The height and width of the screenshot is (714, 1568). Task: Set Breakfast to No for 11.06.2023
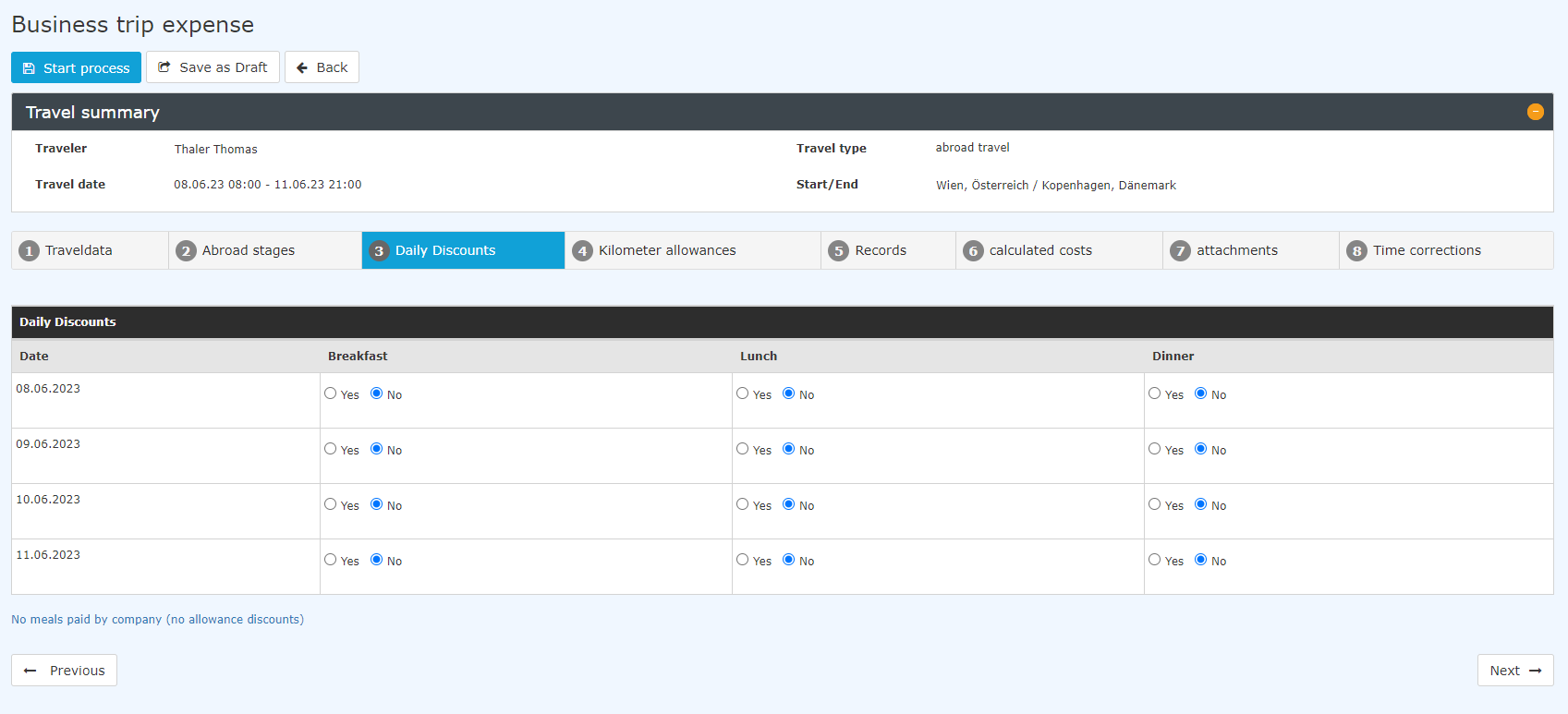[377, 560]
